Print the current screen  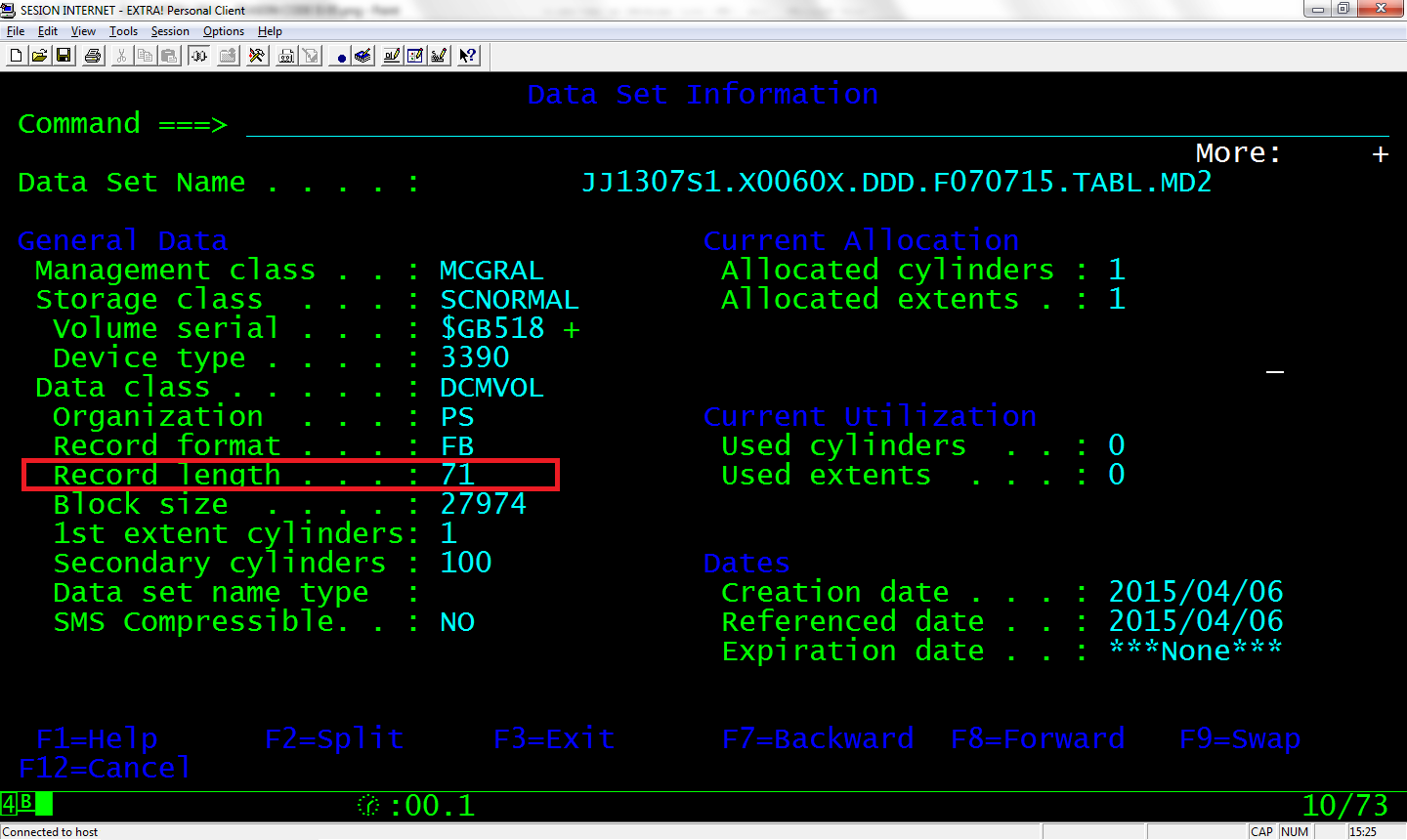(93, 56)
